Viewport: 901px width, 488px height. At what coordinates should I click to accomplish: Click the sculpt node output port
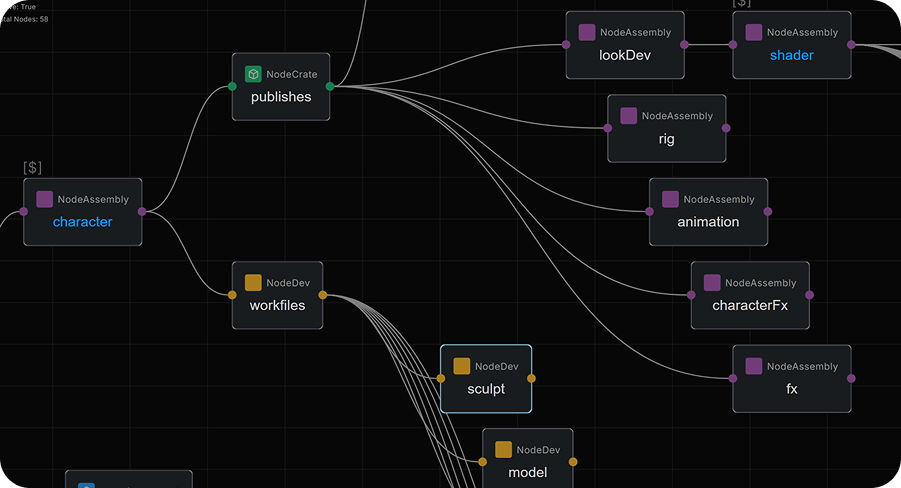coord(532,378)
